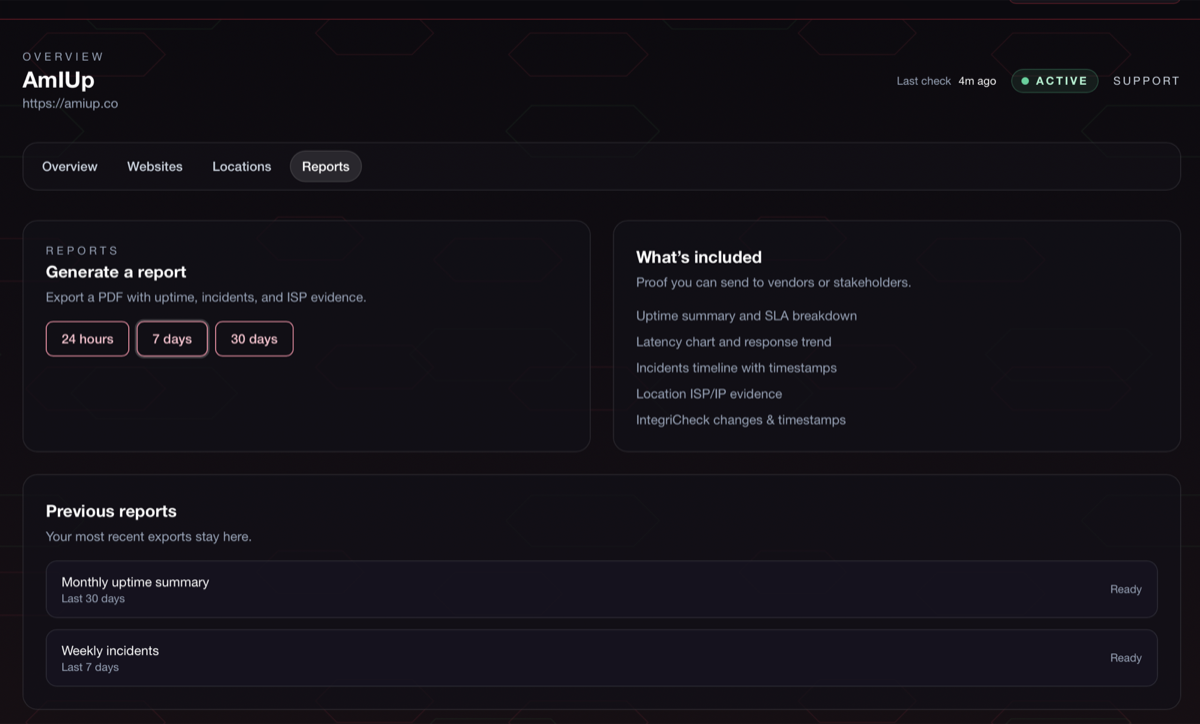This screenshot has width=1200, height=724.
Task: Click the ACTIVE status badge
Action: click(x=1054, y=80)
